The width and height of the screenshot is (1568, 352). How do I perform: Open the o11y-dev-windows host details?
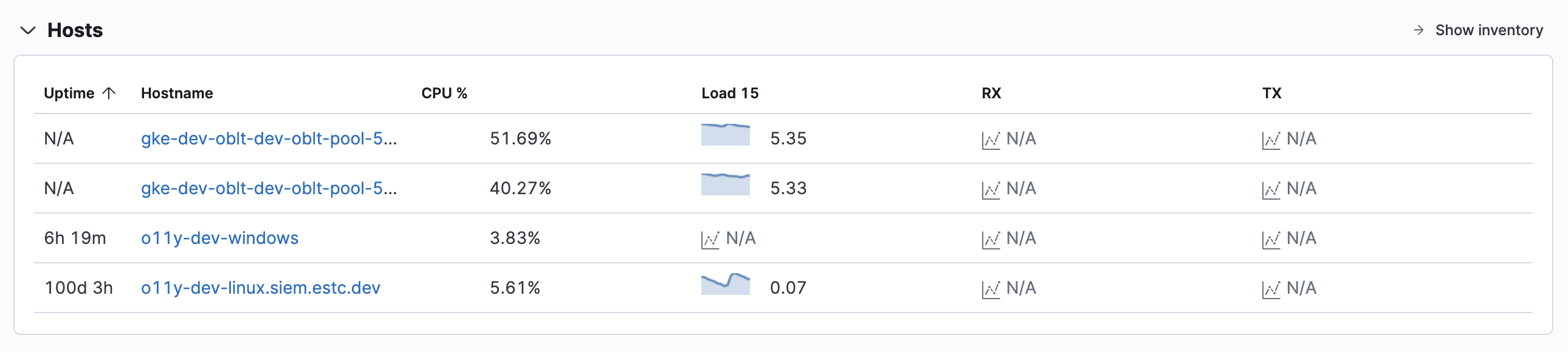219,239
